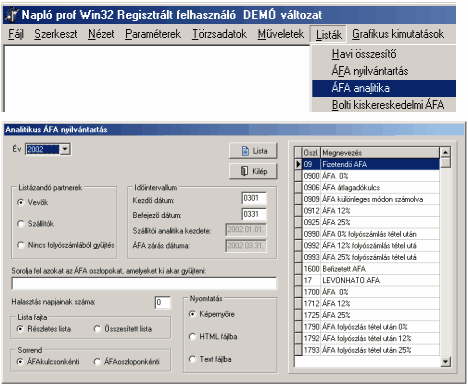Choose Bolti kiskereskedelmi ÁFA entry
Viewport: 468px width, 386px height.
(x=383, y=105)
